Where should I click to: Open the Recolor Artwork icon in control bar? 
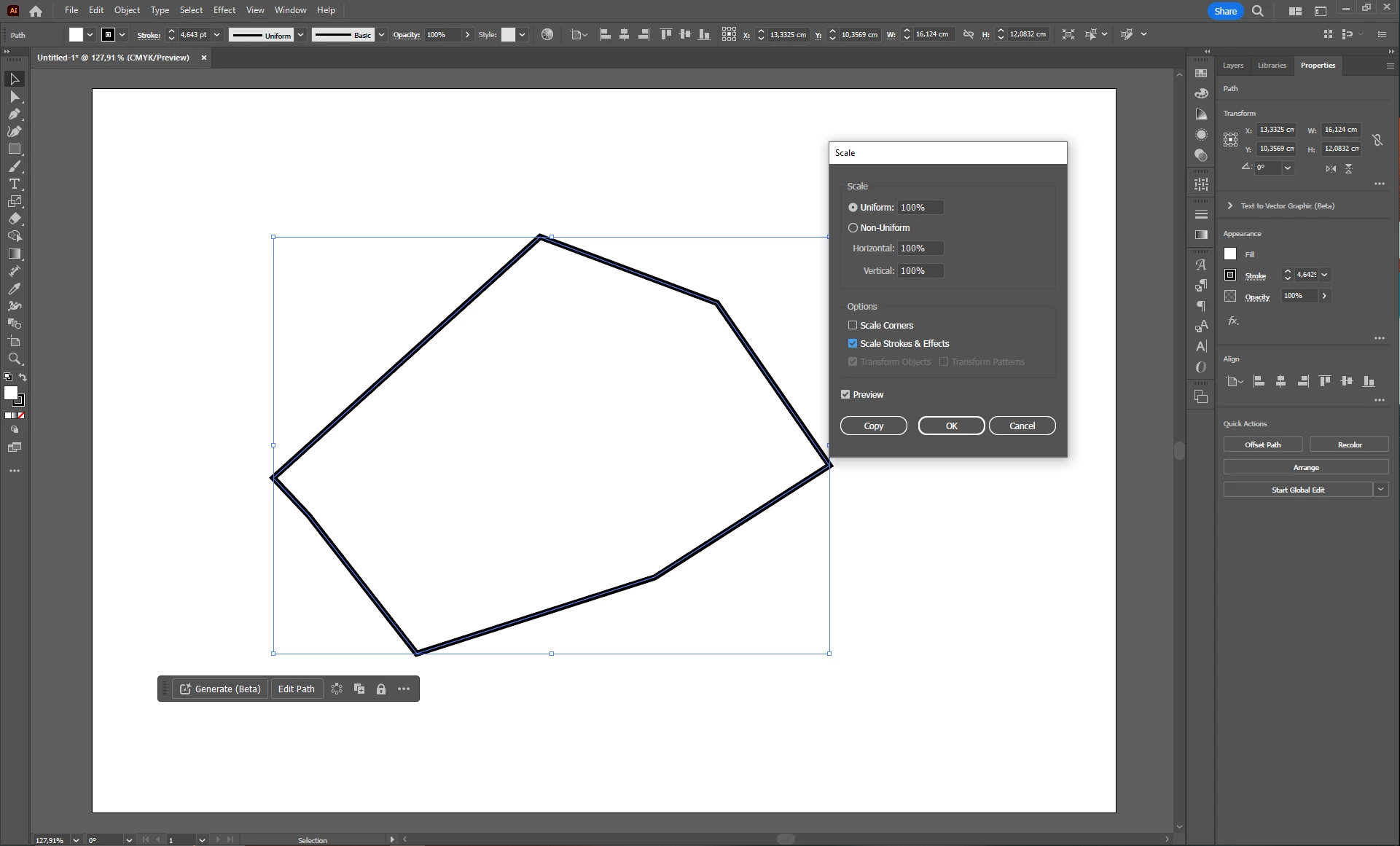(547, 34)
